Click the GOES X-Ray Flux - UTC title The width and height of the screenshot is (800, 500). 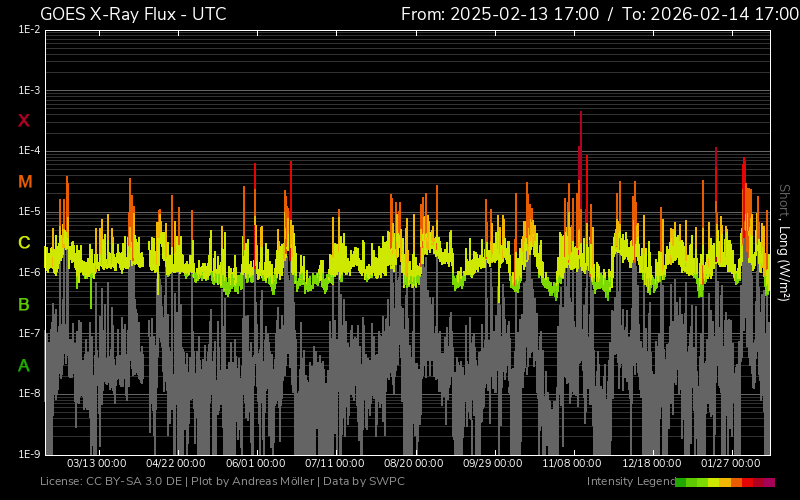[133, 14]
